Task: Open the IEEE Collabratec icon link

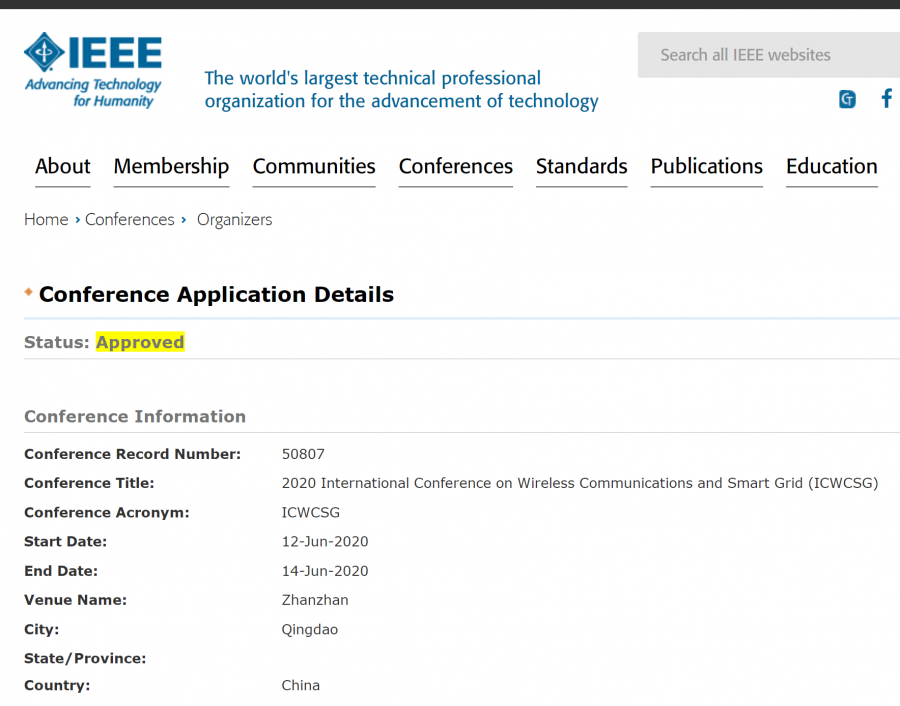Action: click(x=847, y=99)
